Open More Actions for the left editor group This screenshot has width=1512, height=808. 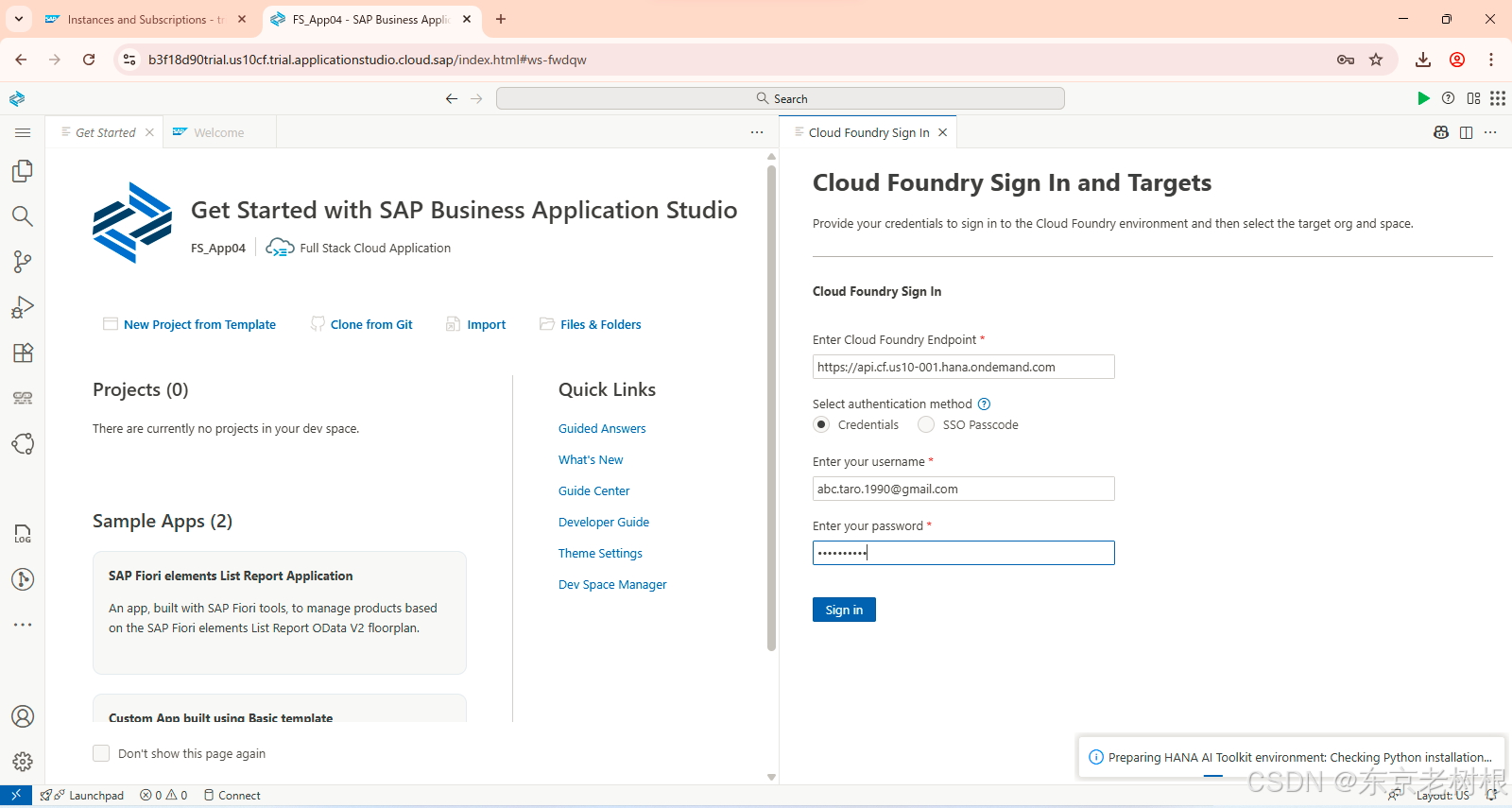757,132
